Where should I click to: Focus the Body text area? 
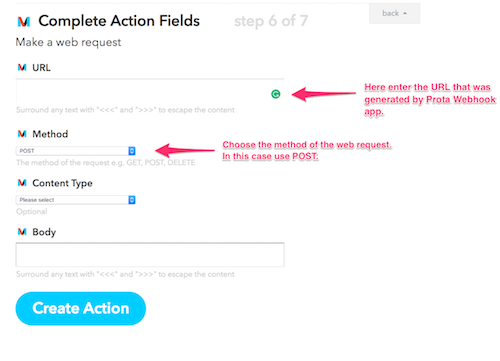point(150,255)
